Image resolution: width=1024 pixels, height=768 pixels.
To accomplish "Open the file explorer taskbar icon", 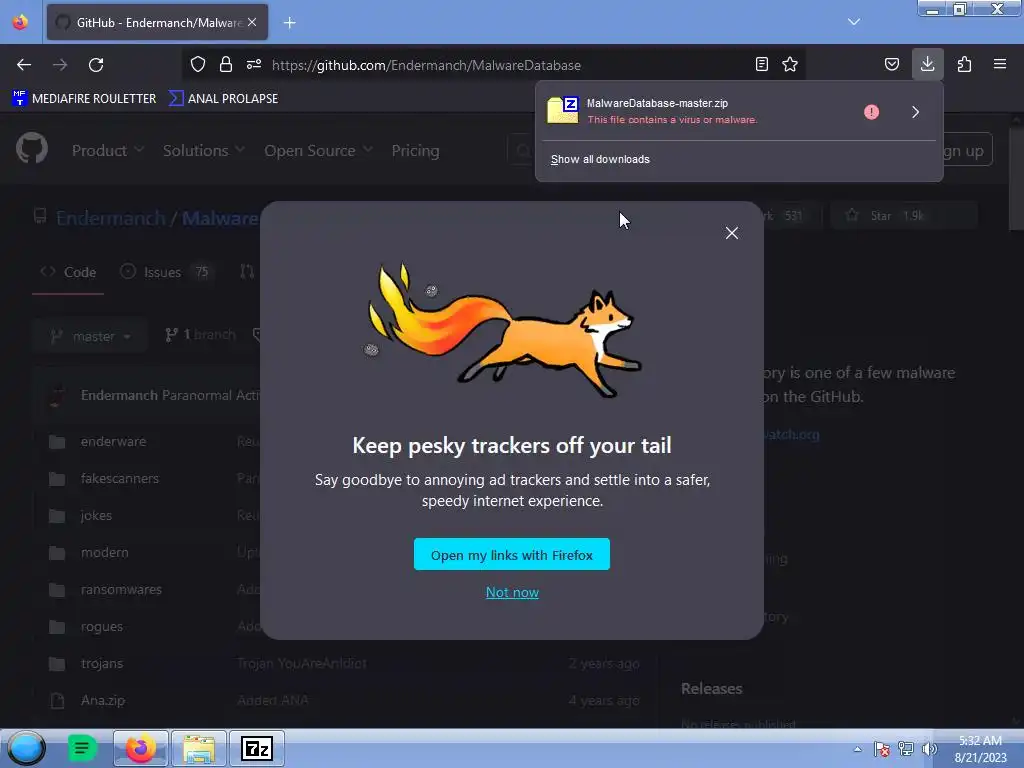I will point(199,748).
